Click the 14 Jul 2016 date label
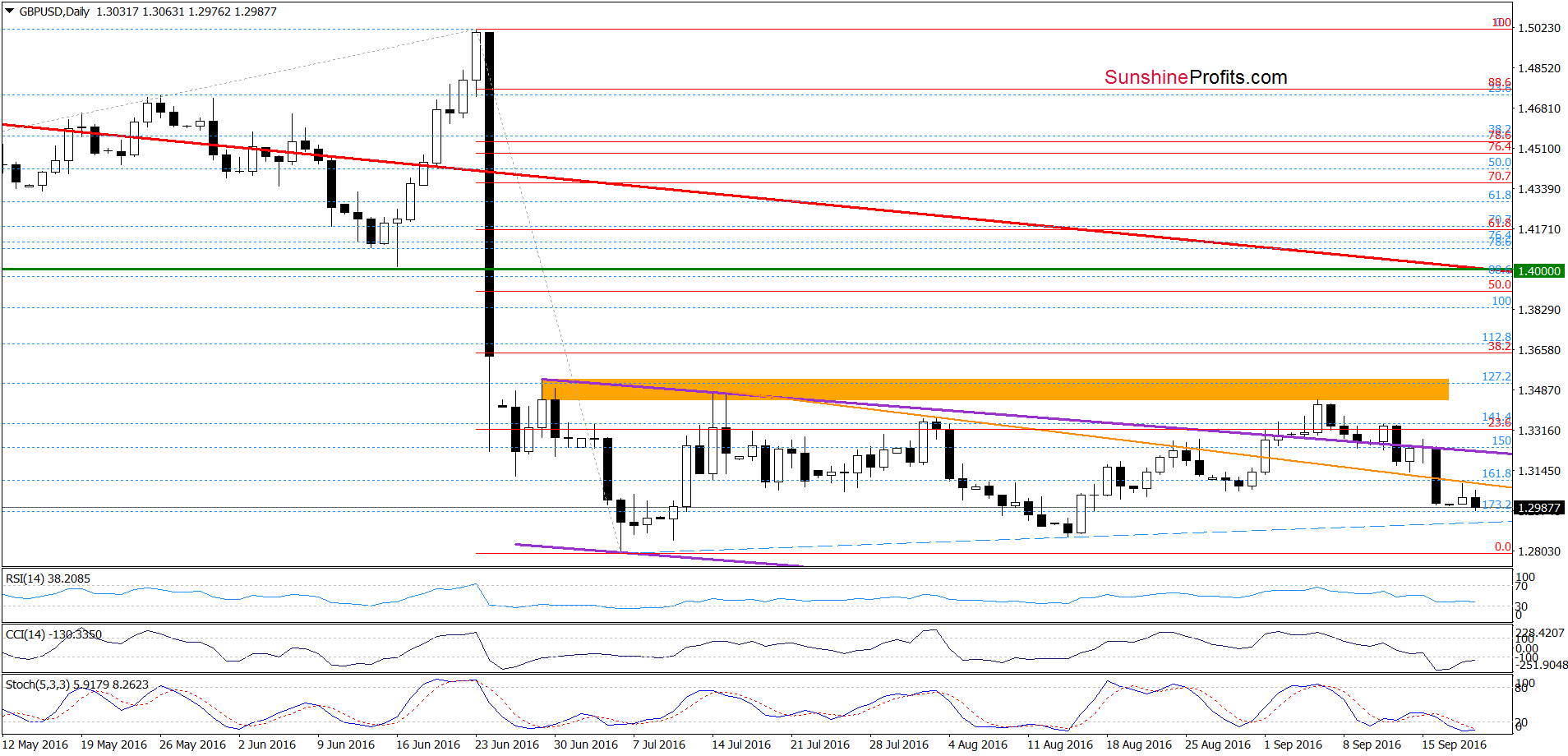This screenshot has height=756, width=1568. coord(741,744)
